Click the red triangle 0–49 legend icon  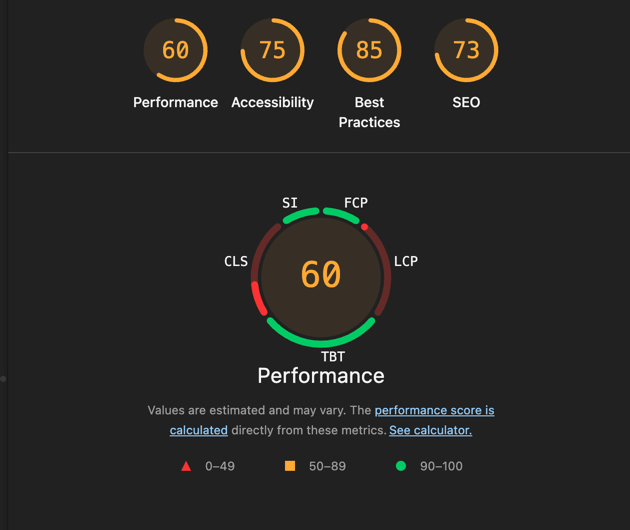click(186, 466)
